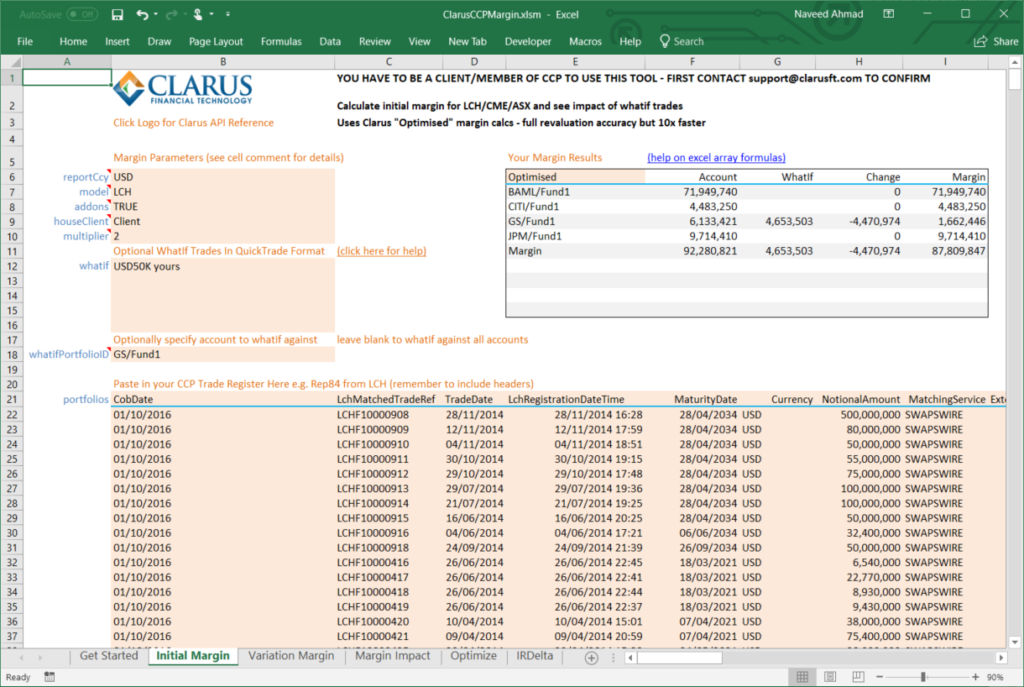Click the horizontal scrollbar right arrow
Image resolution: width=1024 pixels, height=687 pixels.
click(x=1000, y=658)
